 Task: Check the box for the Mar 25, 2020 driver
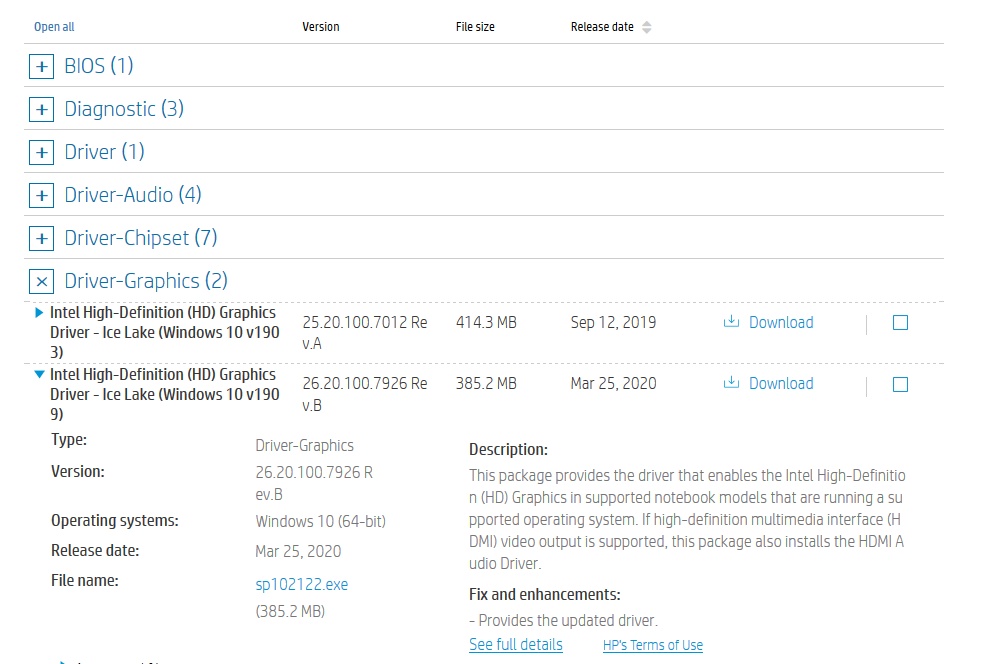click(899, 384)
